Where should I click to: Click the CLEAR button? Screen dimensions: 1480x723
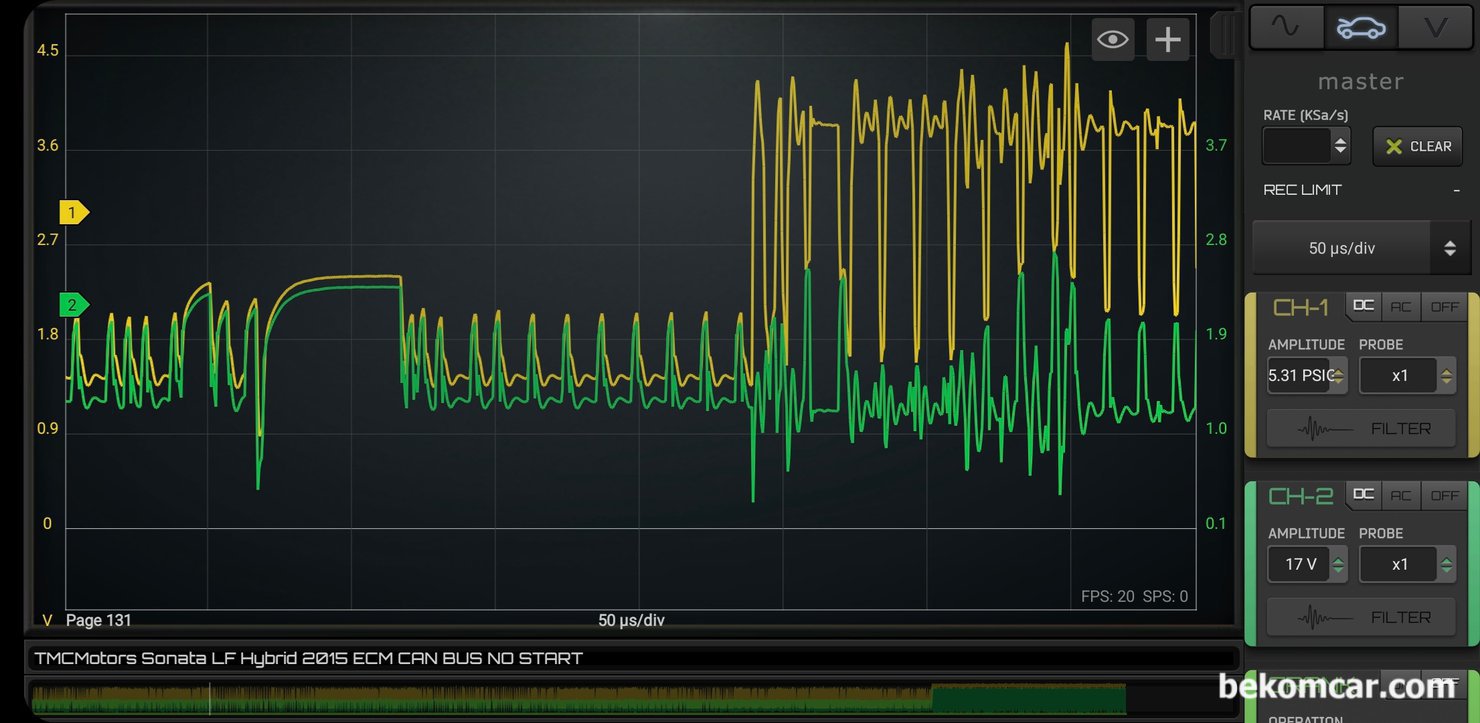(1418, 146)
